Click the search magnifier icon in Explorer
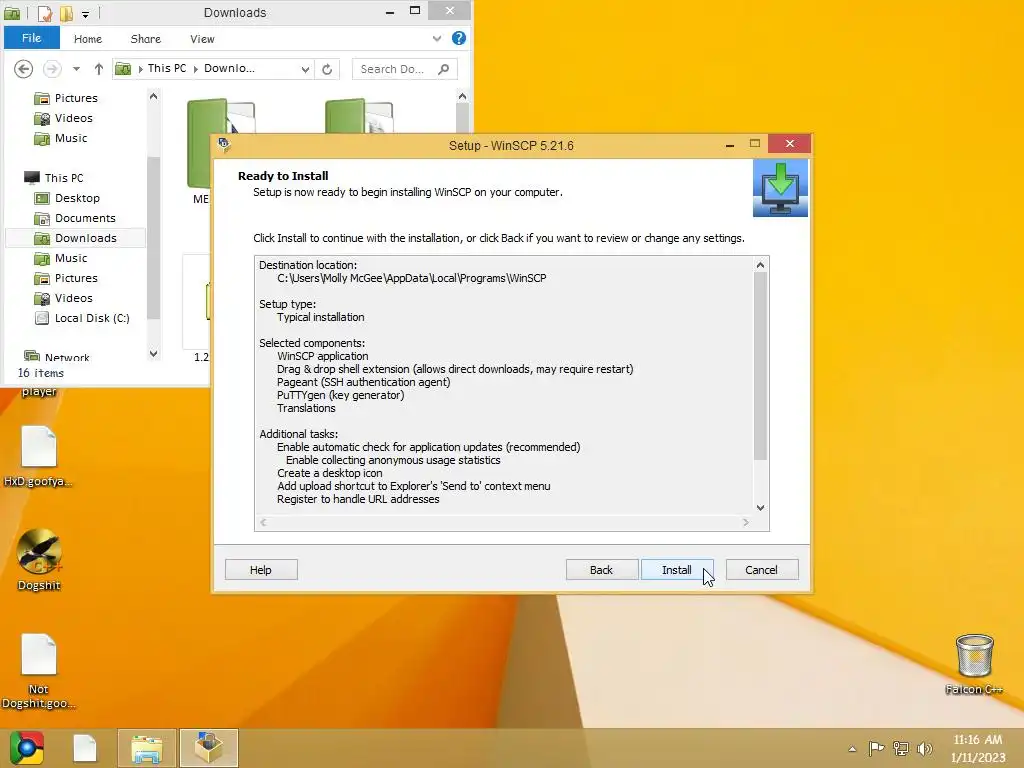The image size is (1024, 768). pyautogui.click(x=443, y=69)
